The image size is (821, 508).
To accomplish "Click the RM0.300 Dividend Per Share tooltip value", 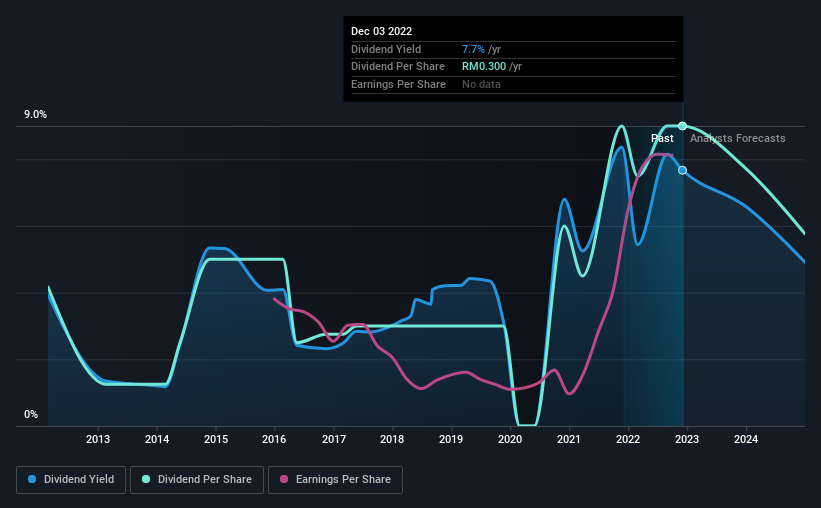I will [484, 67].
